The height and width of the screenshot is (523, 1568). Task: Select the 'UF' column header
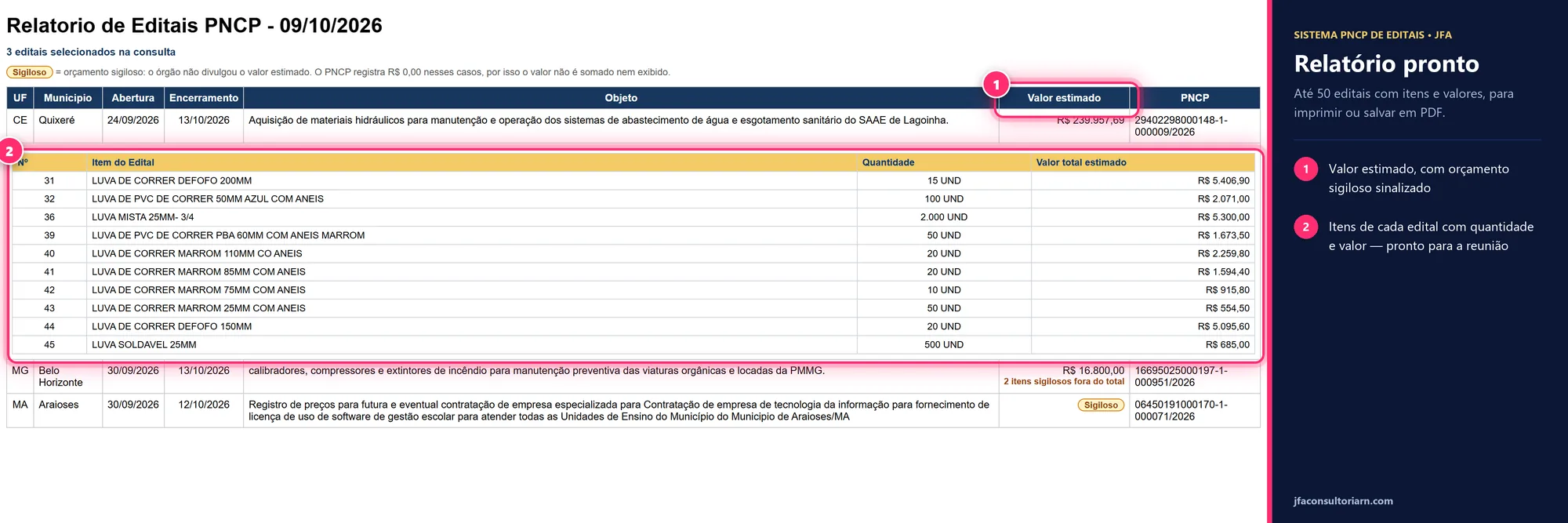(20, 98)
